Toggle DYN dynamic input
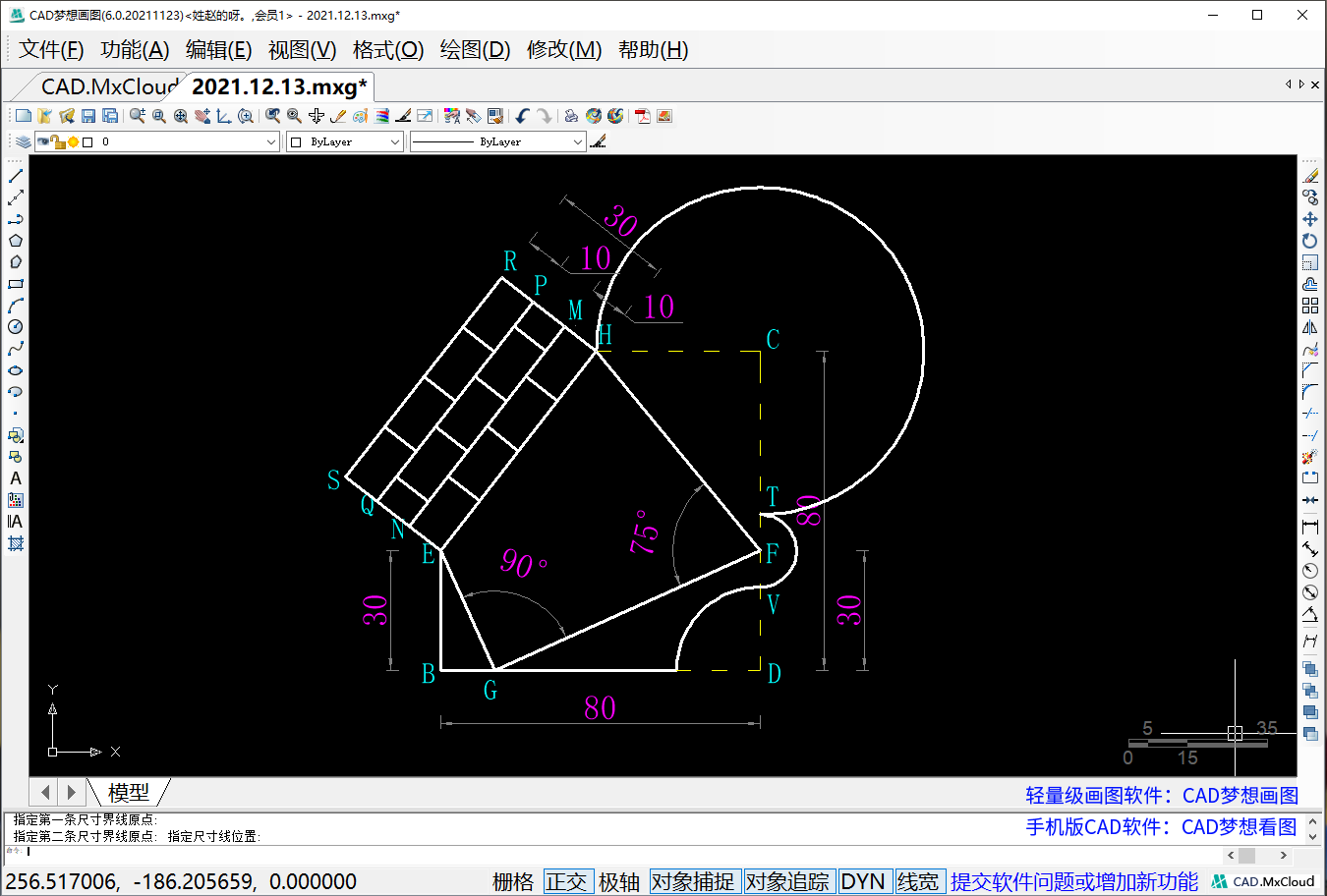 coord(863,881)
